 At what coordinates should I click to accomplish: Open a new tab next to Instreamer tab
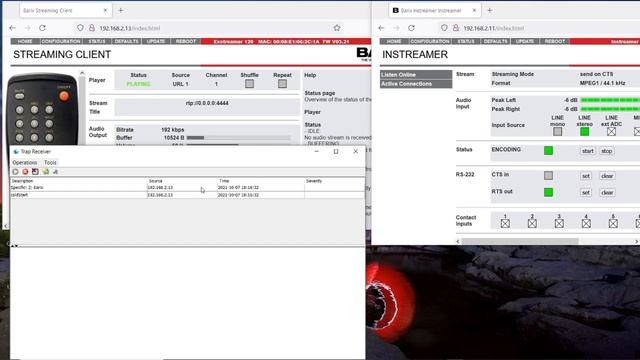(x=490, y=10)
